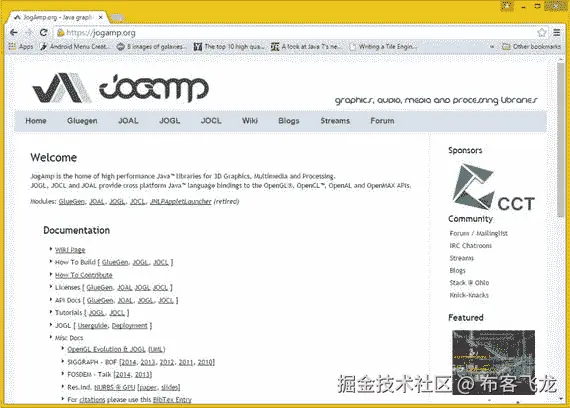Viewport: 570px width, 408px height.
Task: Open the Writing a Tile Engin... bookmark
Action: [383, 47]
